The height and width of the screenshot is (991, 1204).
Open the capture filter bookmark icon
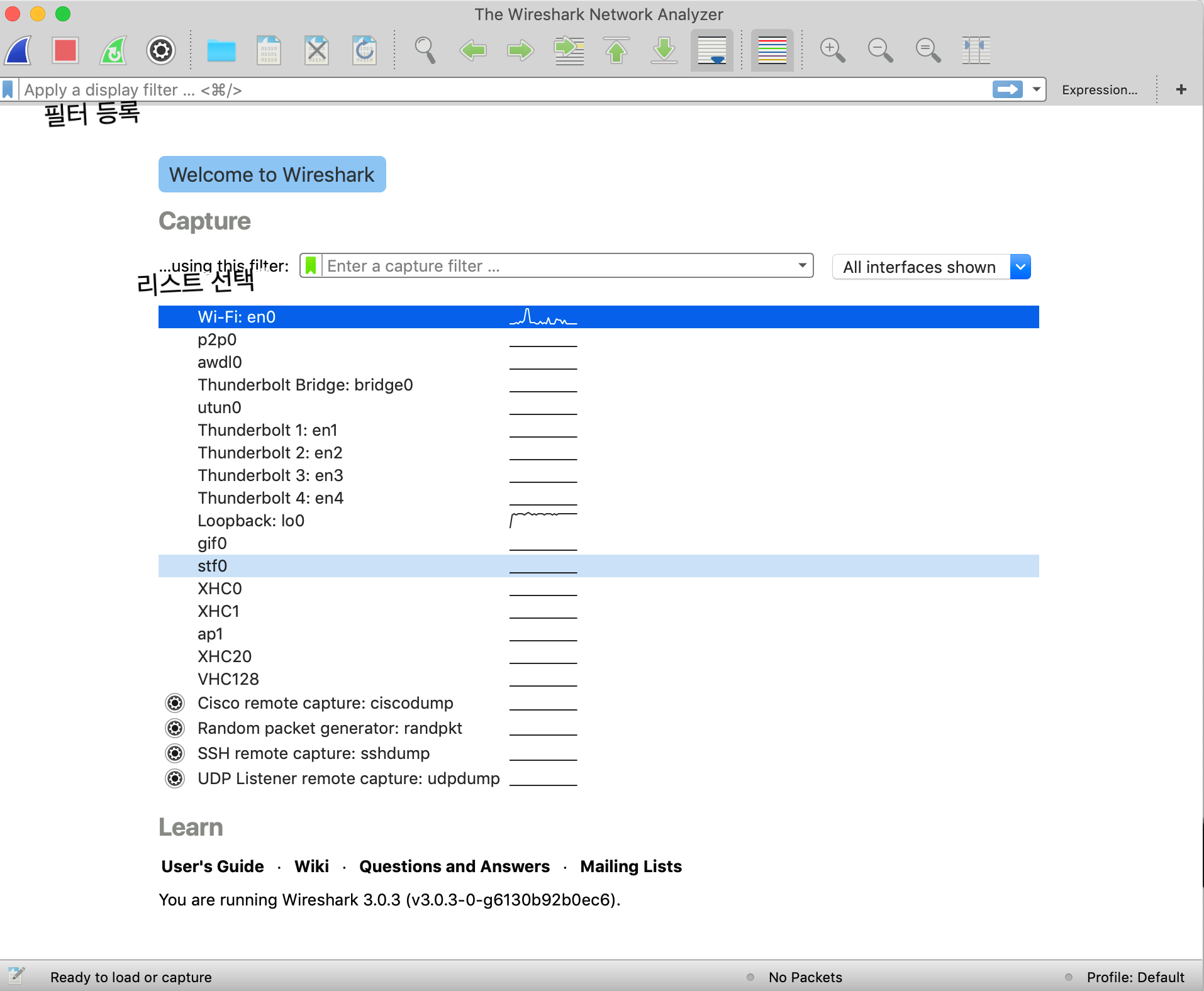coord(311,266)
